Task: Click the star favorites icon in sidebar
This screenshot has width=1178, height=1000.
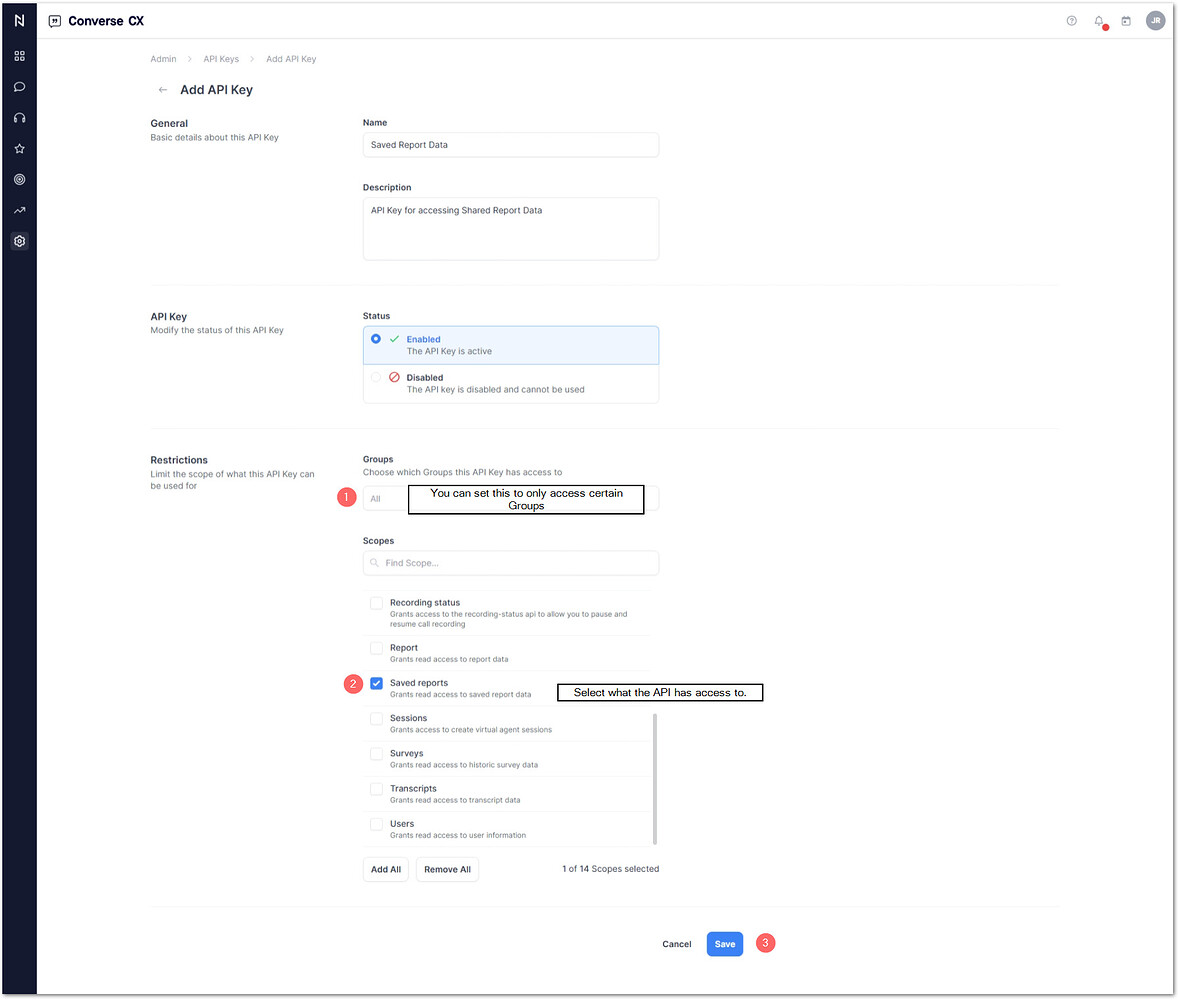Action: pyautogui.click(x=19, y=148)
